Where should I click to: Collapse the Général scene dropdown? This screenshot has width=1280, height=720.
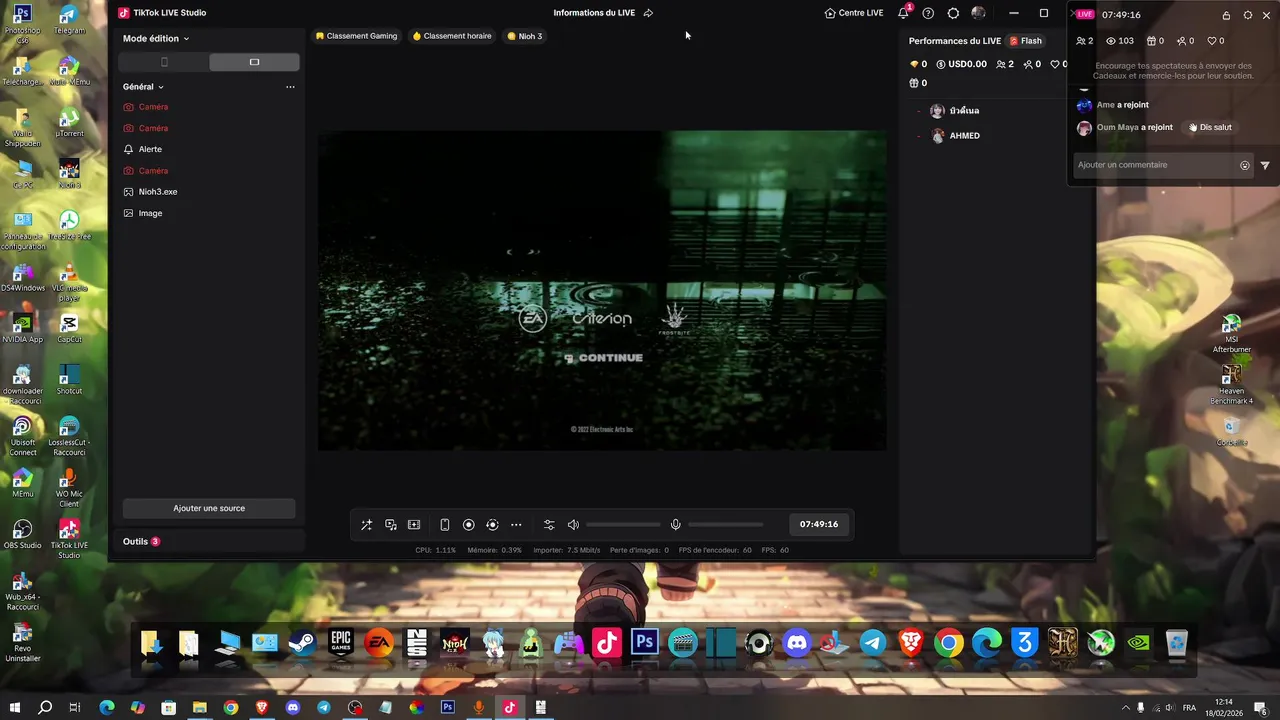point(143,87)
